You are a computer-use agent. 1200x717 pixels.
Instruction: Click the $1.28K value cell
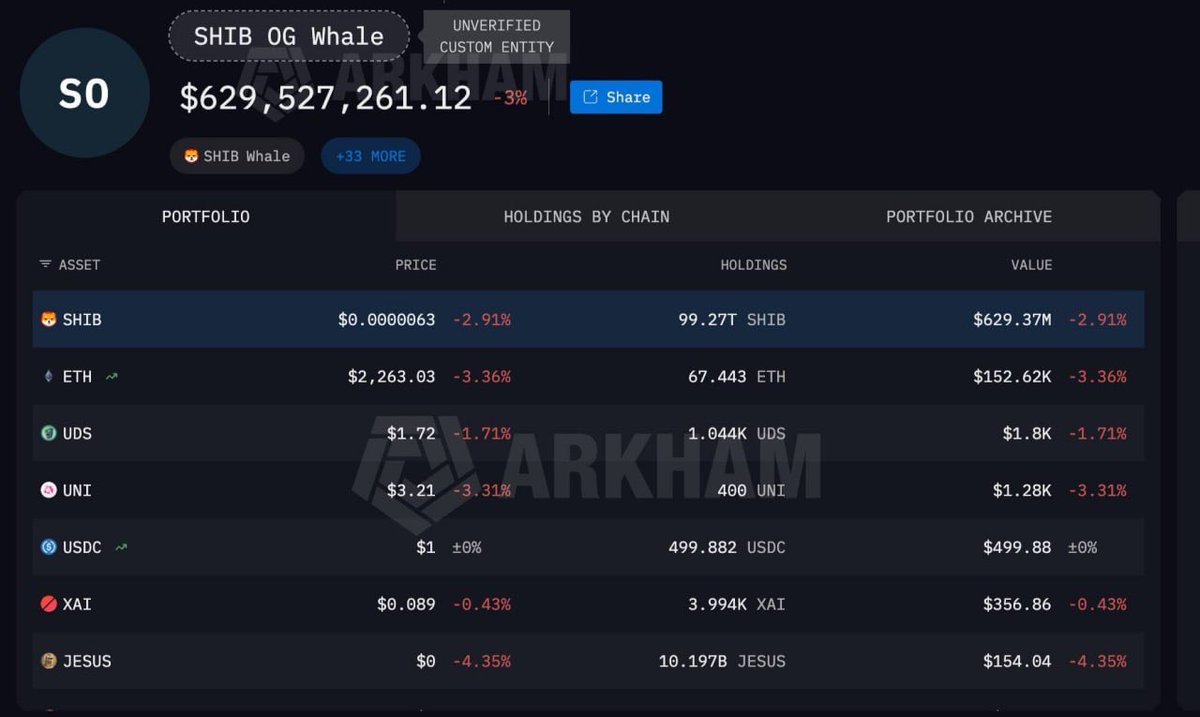(1022, 490)
